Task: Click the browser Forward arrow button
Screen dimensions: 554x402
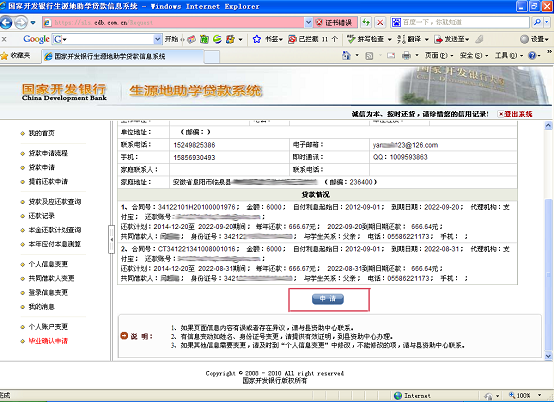Action: (21, 23)
